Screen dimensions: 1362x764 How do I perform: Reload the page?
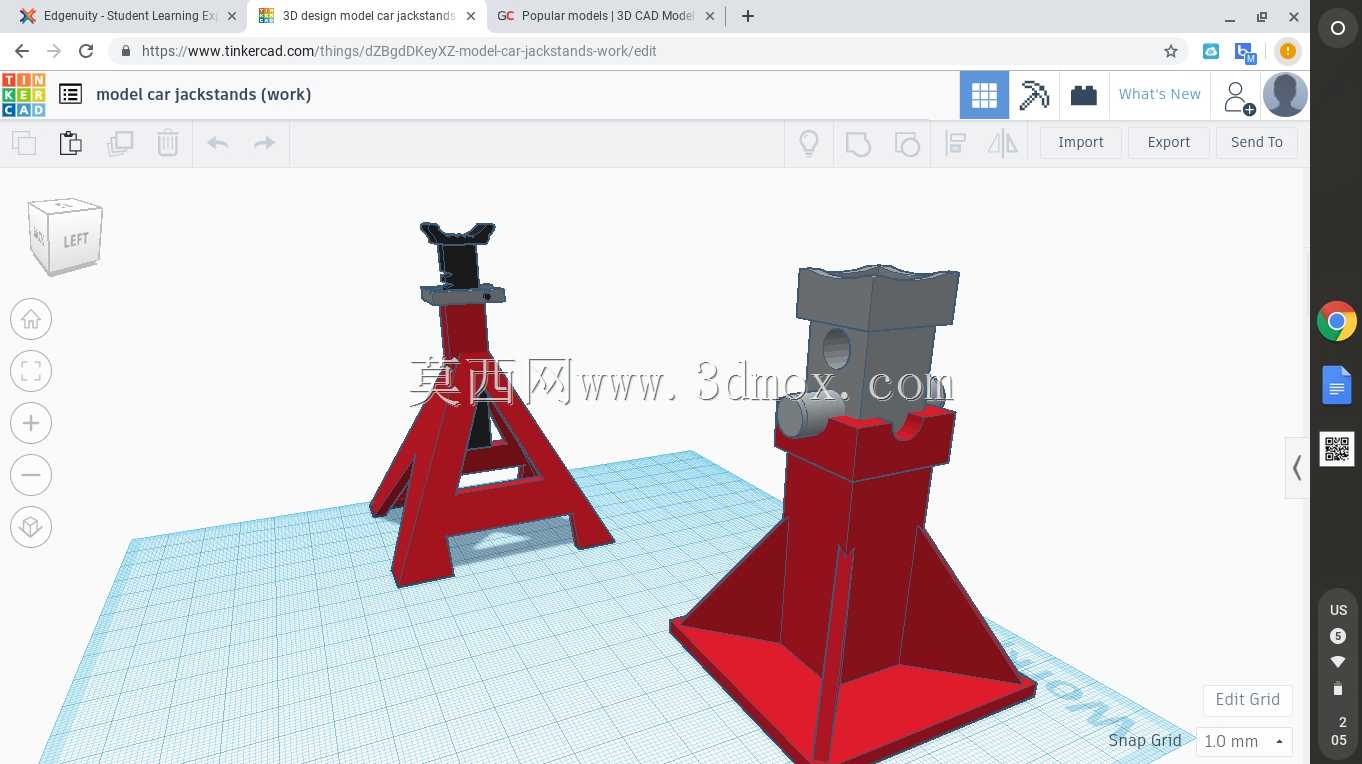(86, 51)
